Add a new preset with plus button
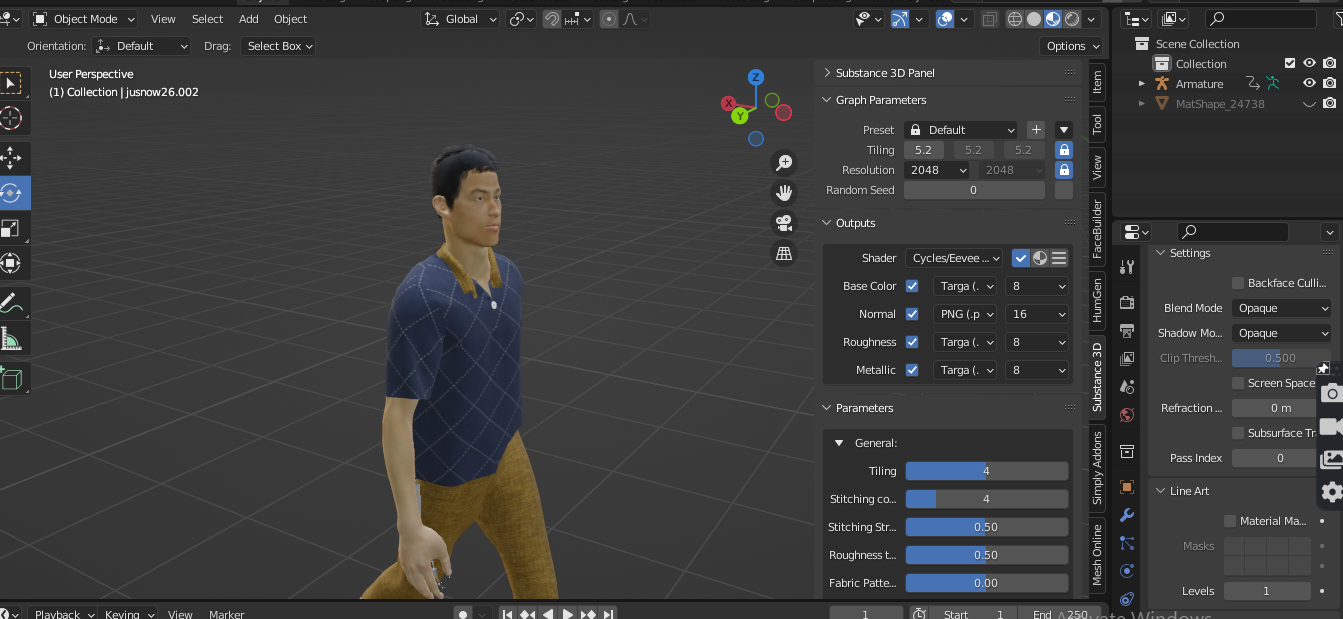The image size is (1343, 619). tap(1036, 130)
